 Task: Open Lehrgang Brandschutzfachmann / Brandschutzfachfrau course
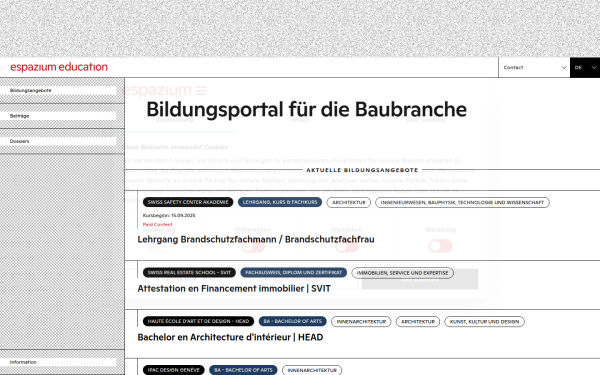coord(256,240)
